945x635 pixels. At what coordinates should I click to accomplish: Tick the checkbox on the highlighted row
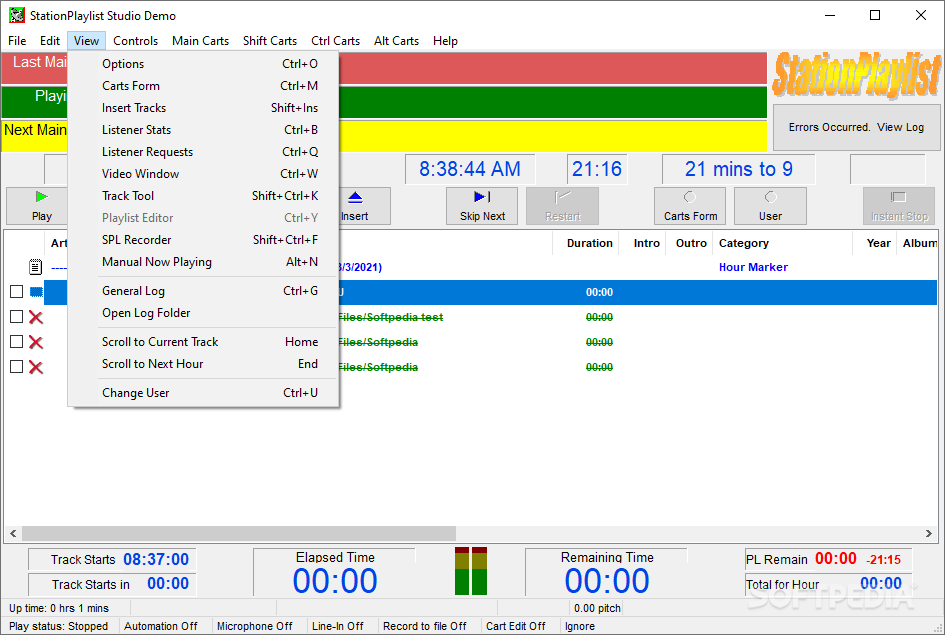pos(17,292)
